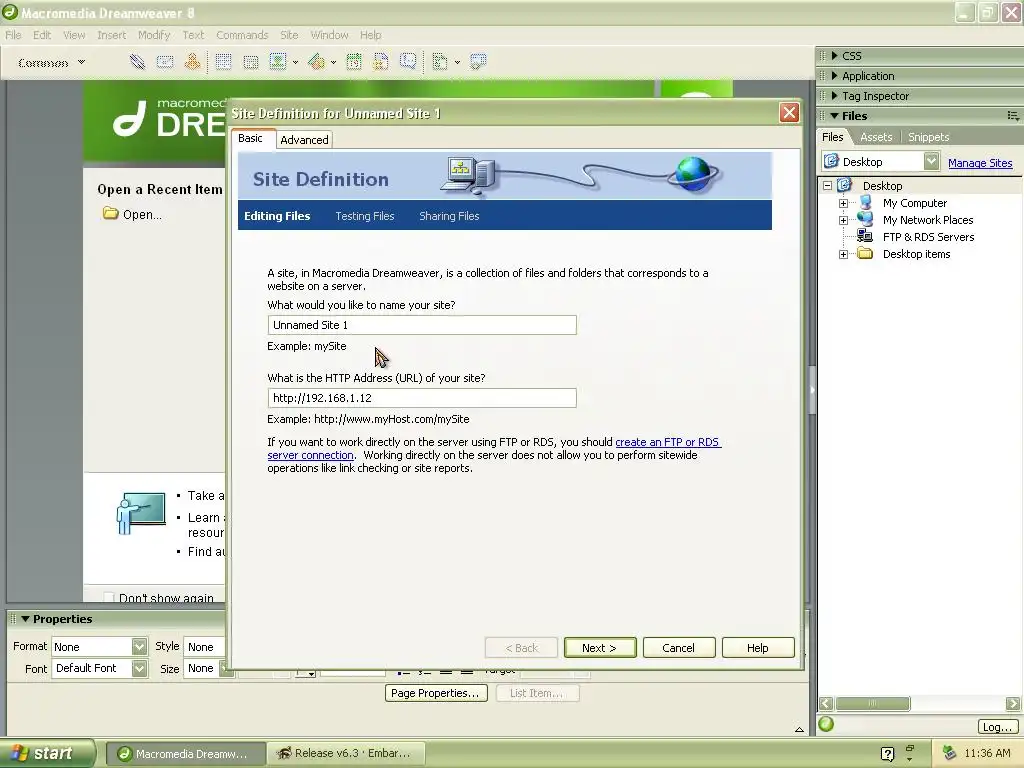Open the Desktop site dropdown in Files panel
The image size is (1024, 768).
tap(931, 161)
